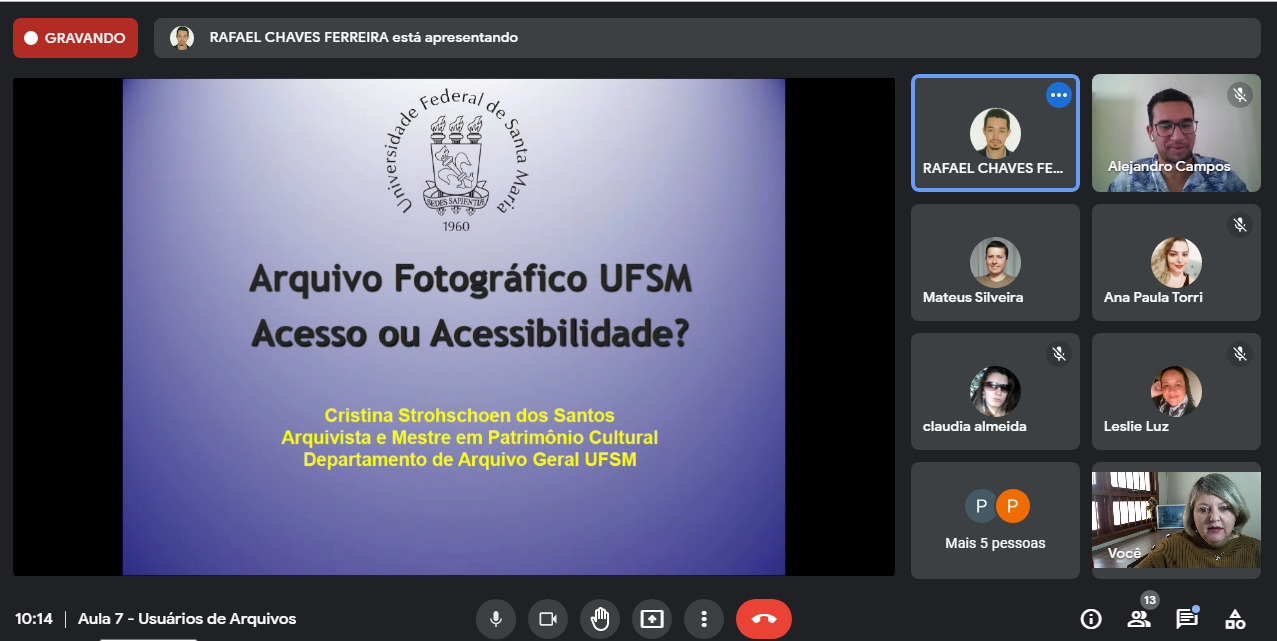
Task: Click the red GRAVANDO recording indicator
Action: click(75, 38)
